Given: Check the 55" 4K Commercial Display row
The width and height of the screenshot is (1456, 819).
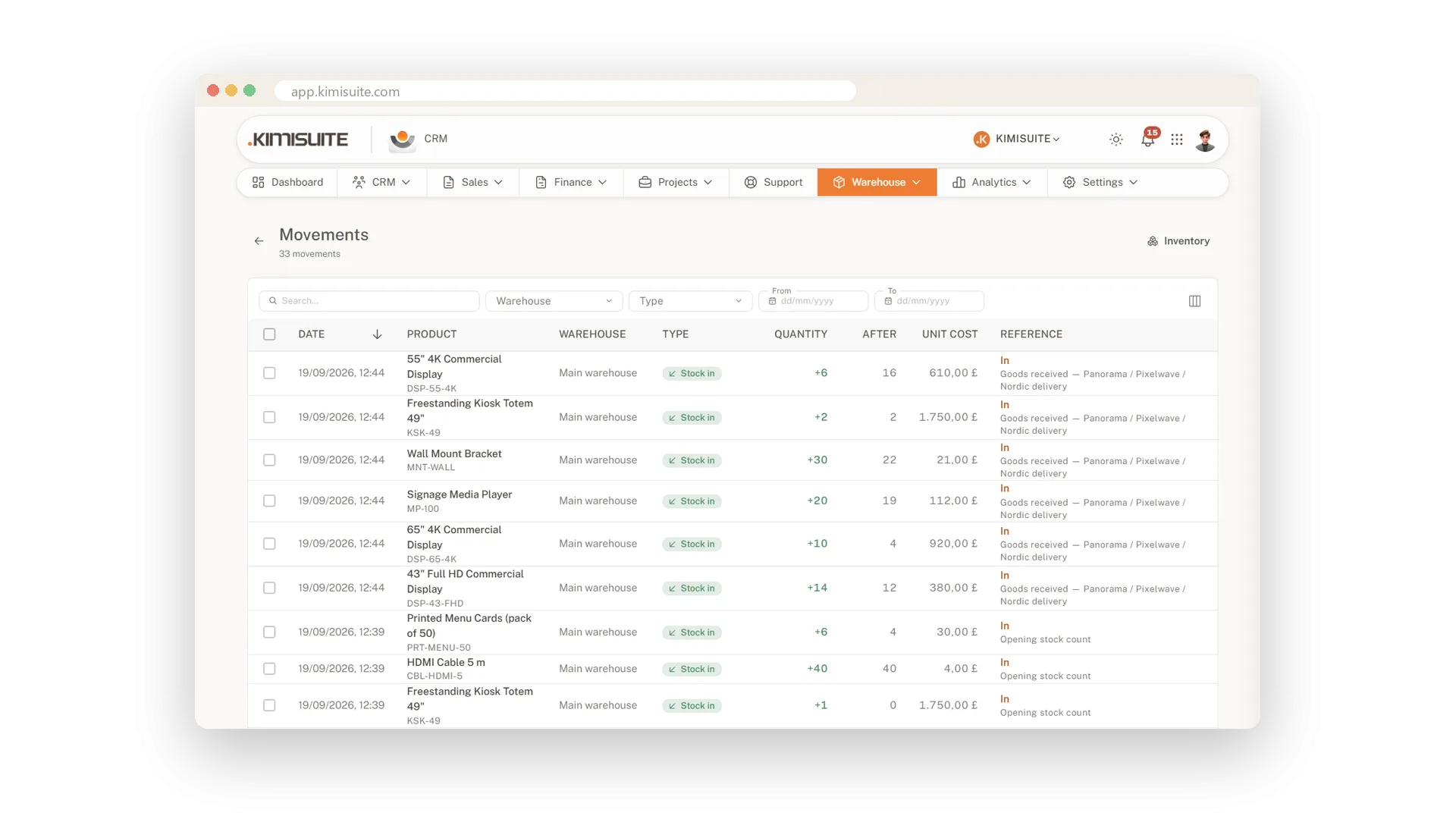Looking at the screenshot, I should coord(269,373).
